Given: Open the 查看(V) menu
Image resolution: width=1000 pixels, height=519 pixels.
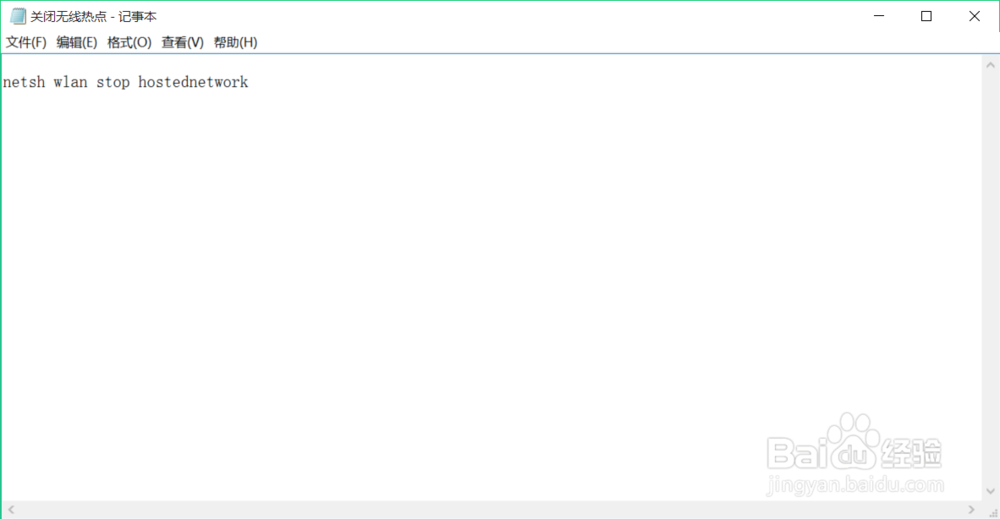Looking at the screenshot, I should [x=182, y=42].
